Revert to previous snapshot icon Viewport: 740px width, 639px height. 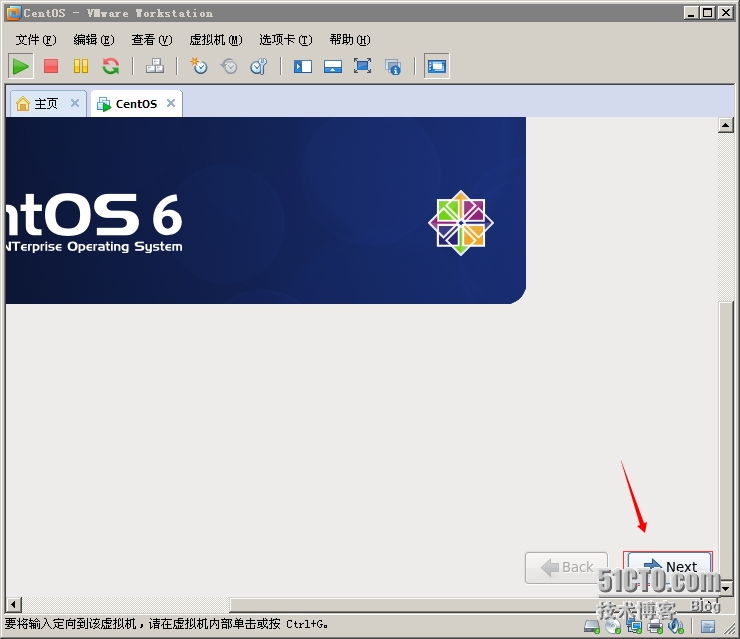click(x=229, y=66)
